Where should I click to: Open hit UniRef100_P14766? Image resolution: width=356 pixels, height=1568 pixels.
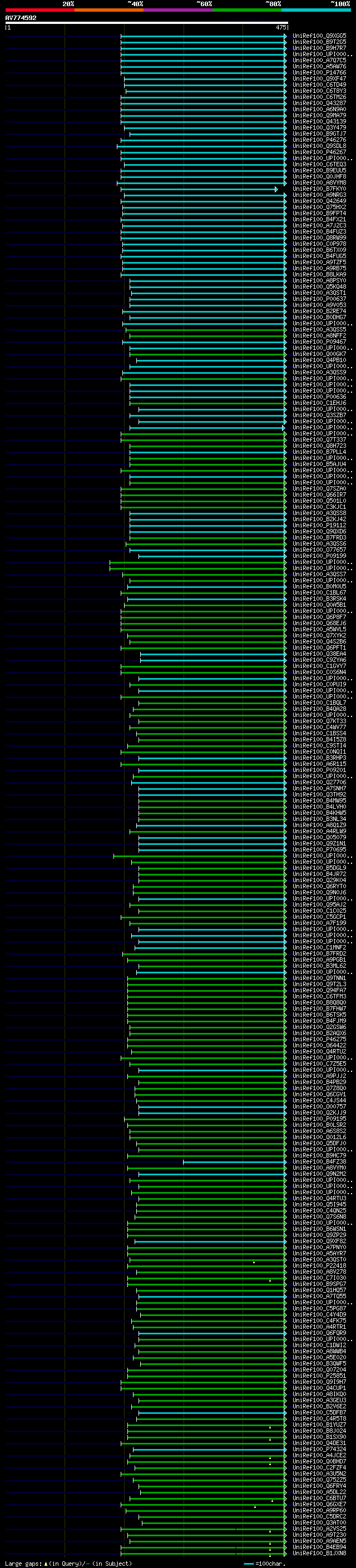pyautogui.click(x=319, y=72)
